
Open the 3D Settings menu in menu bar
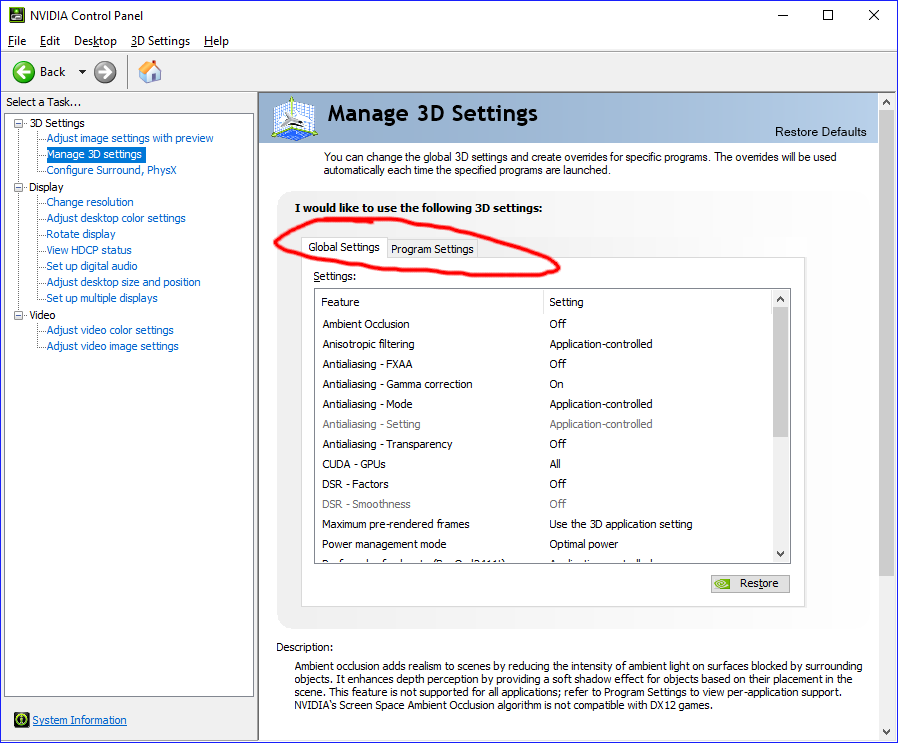(160, 41)
